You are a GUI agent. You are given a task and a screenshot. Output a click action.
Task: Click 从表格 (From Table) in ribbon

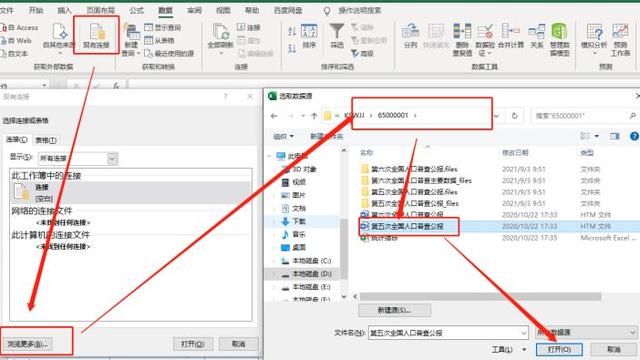pos(160,40)
